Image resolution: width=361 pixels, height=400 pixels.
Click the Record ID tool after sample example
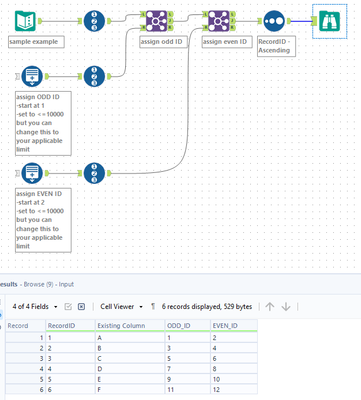94,21
